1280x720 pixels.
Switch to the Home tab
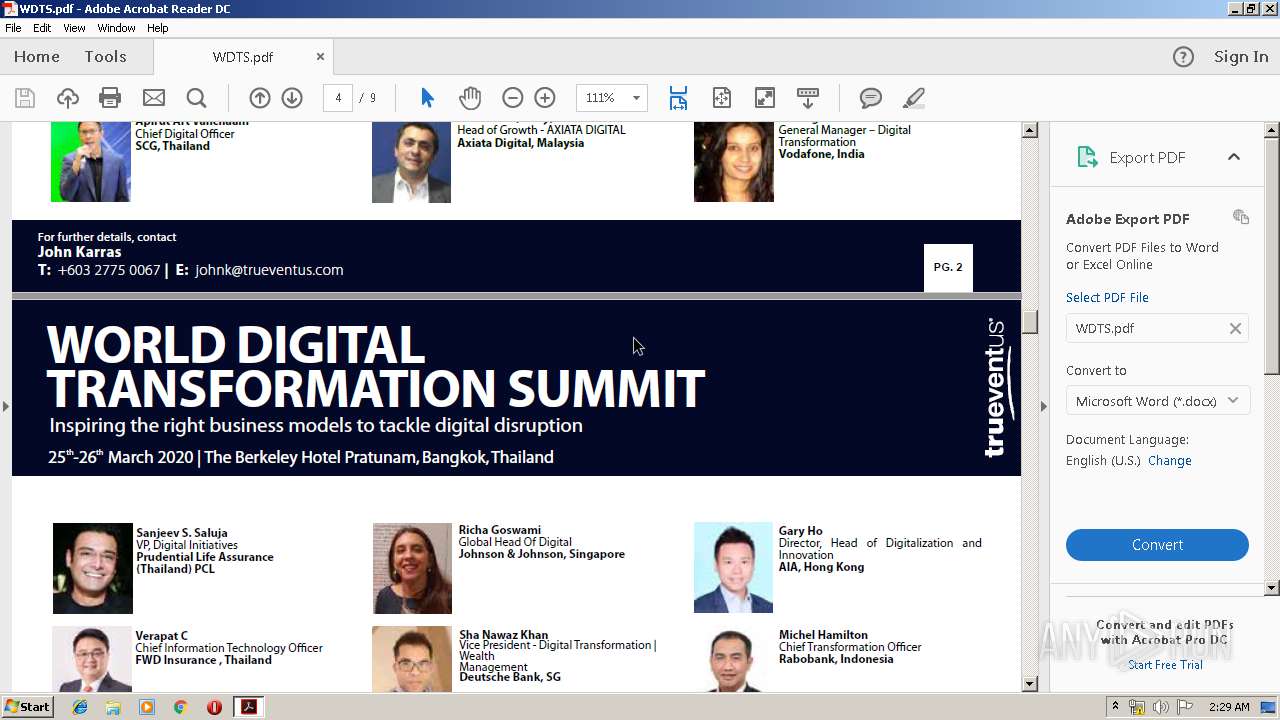(x=37, y=57)
